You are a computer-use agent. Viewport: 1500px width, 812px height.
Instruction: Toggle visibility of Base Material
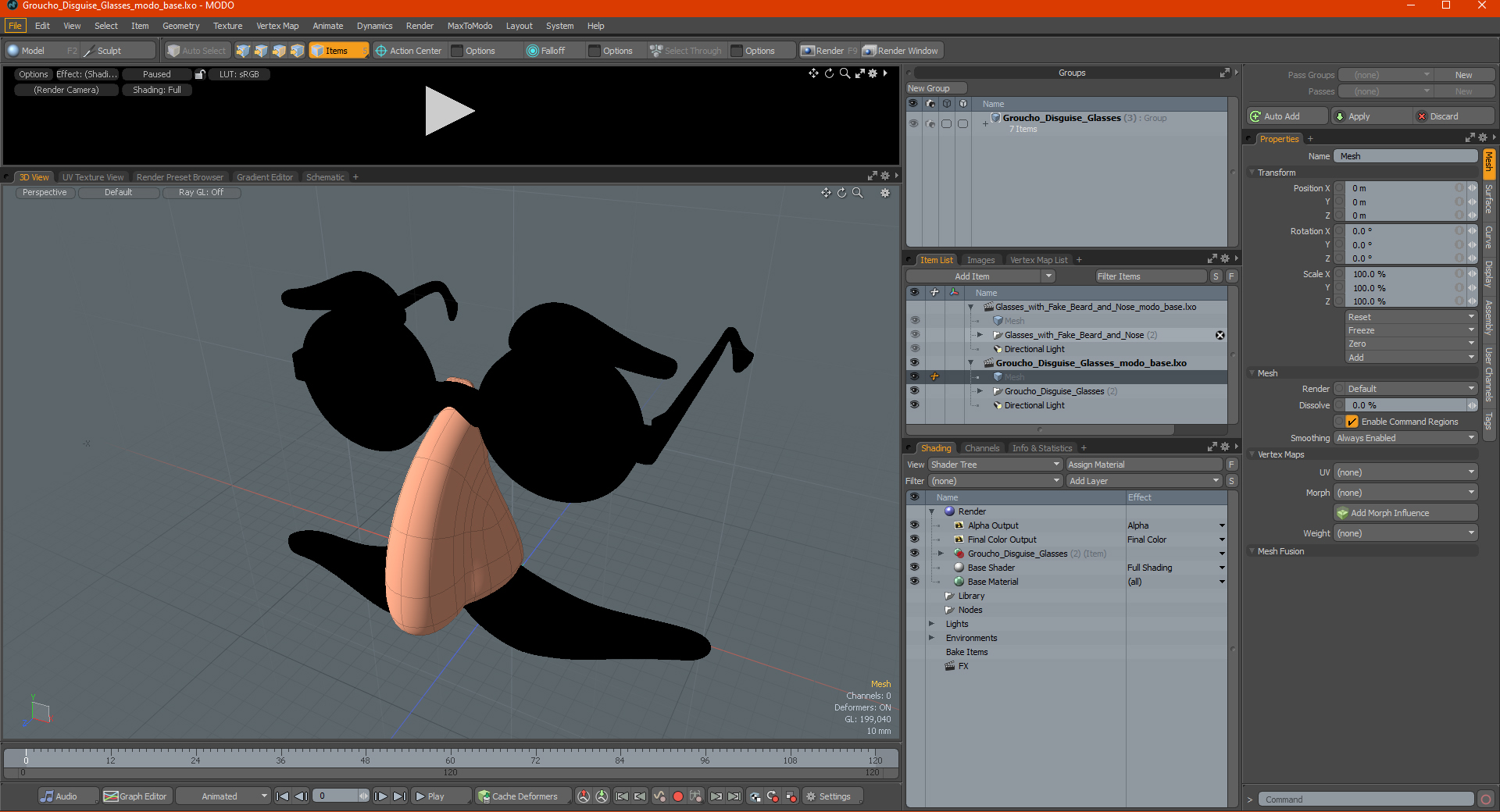(914, 582)
